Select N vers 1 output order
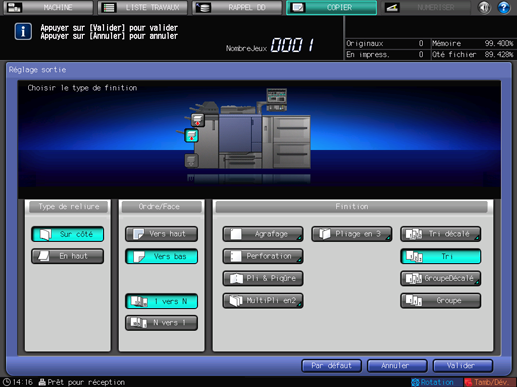Screen dimensions: 517x387 (x=161, y=323)
